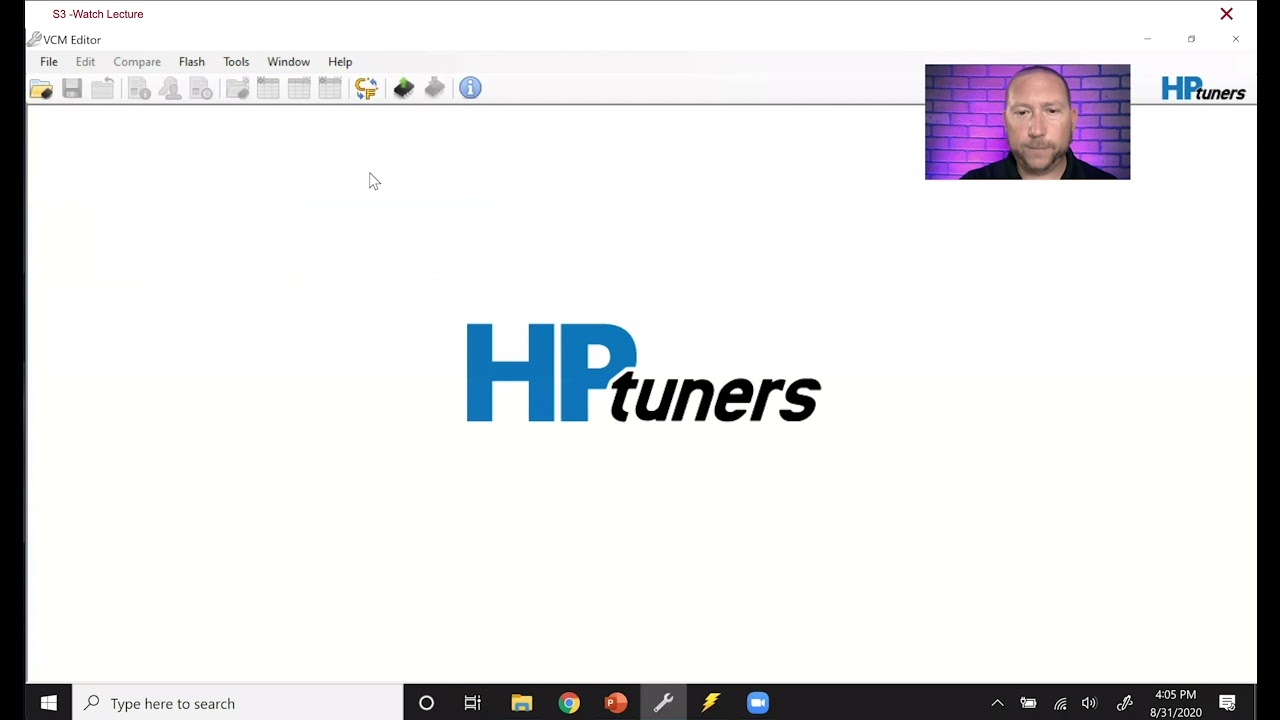The image size is (1280, 720).
Task: Click the document history clock icon
Action: 201,89
